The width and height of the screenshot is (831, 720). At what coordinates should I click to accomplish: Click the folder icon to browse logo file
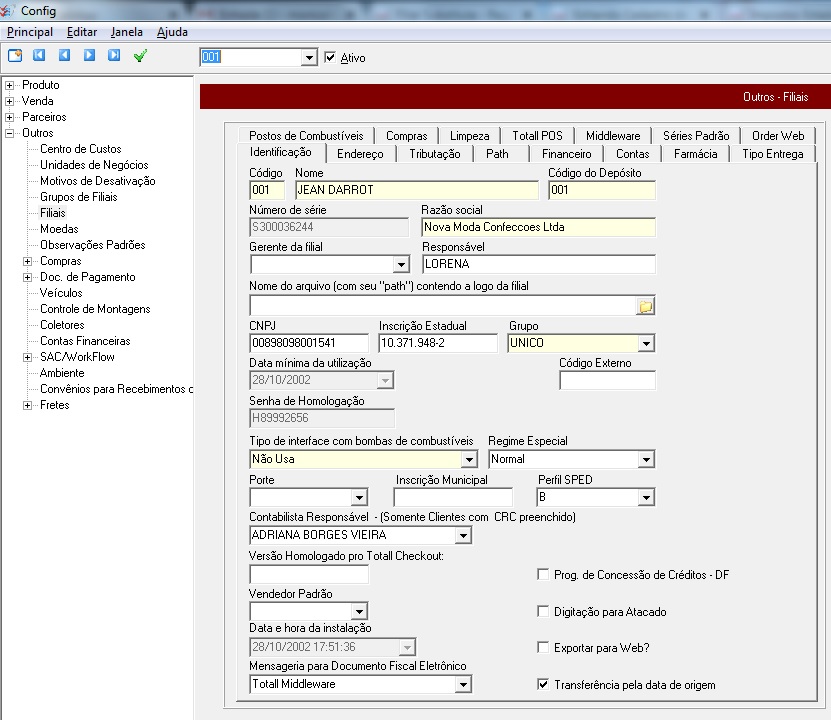click(x=646, y=306)
